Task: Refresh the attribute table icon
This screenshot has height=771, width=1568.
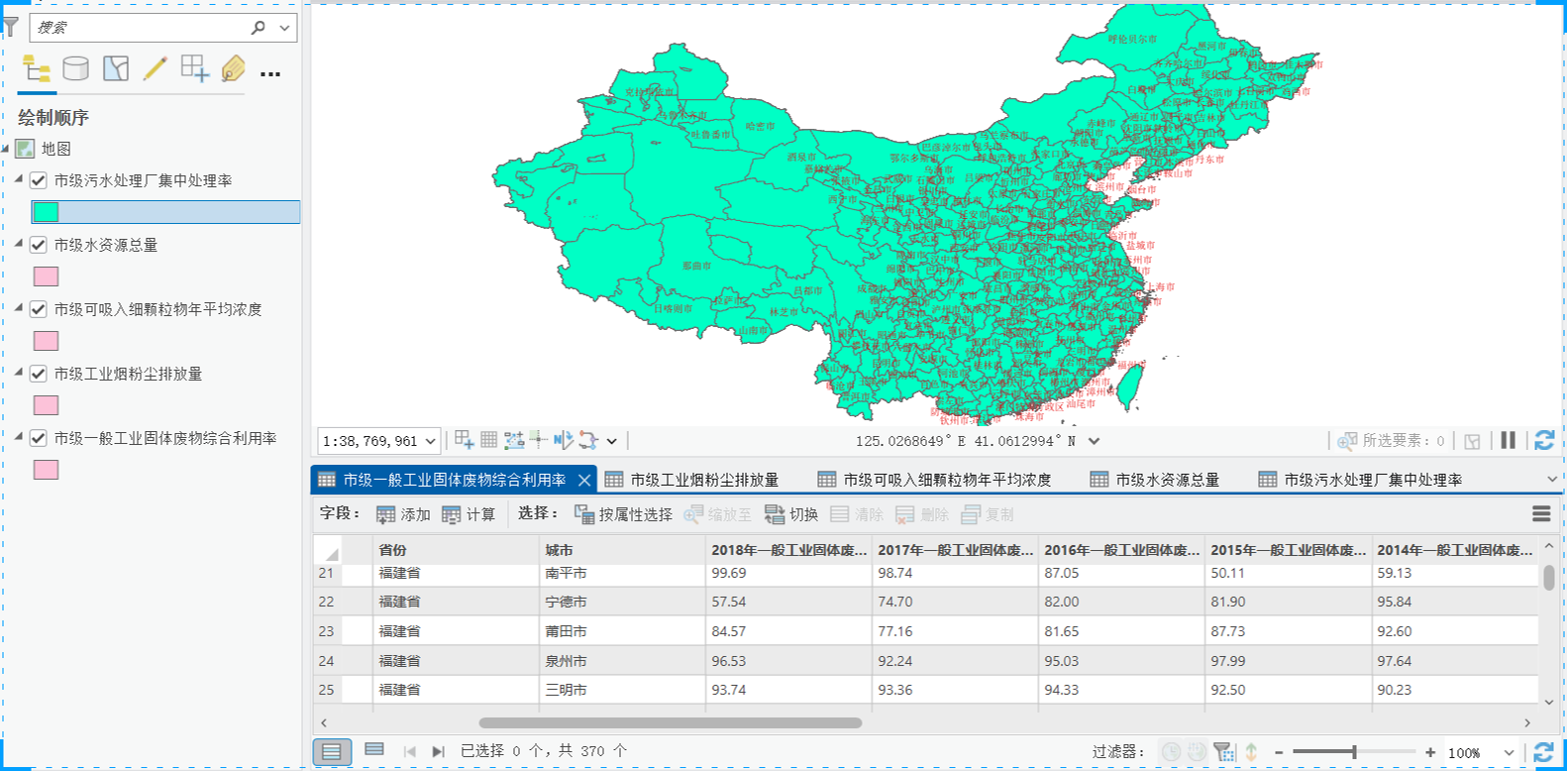Action: [1543, 752]
